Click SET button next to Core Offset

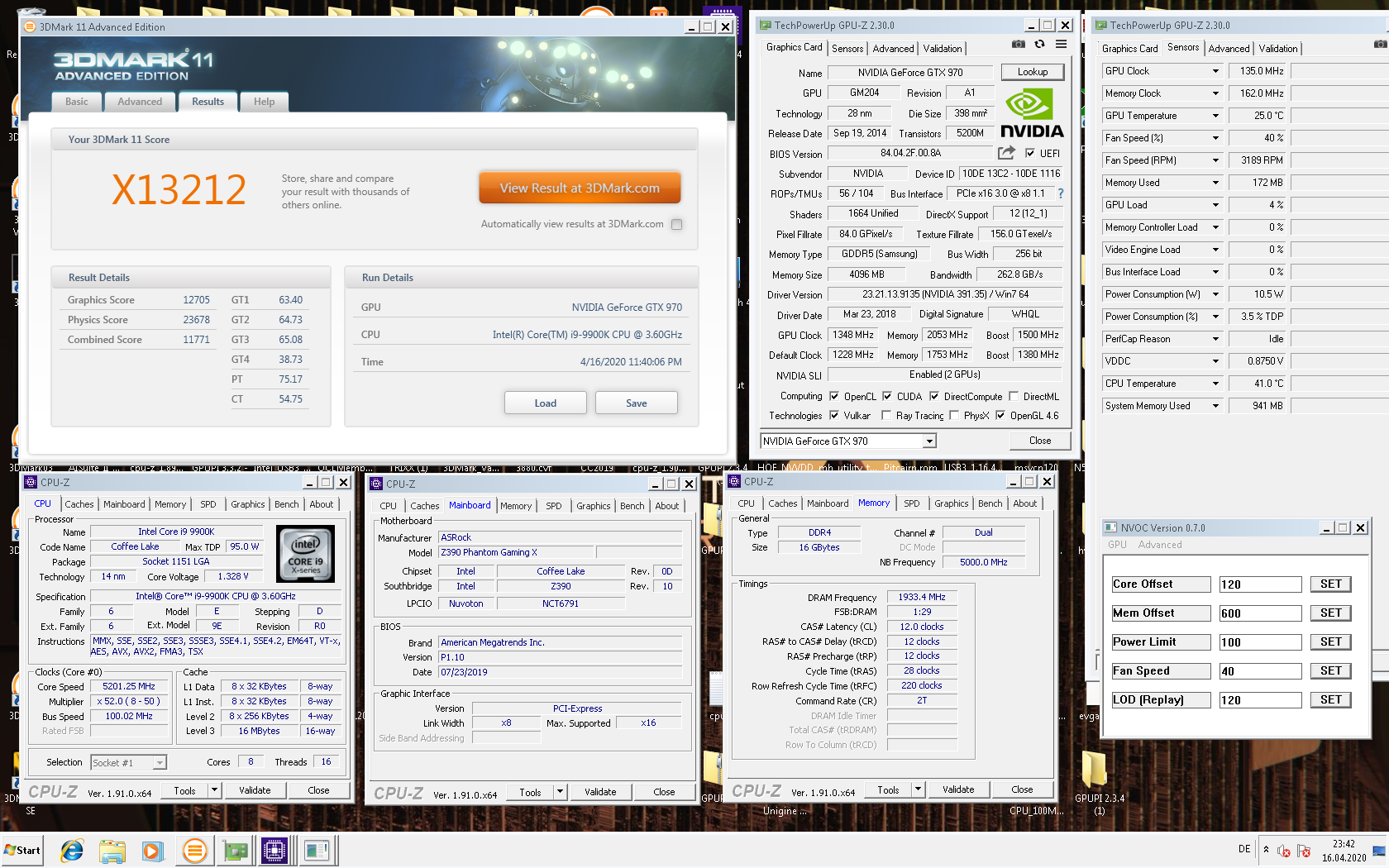[x=1331, y=584]
